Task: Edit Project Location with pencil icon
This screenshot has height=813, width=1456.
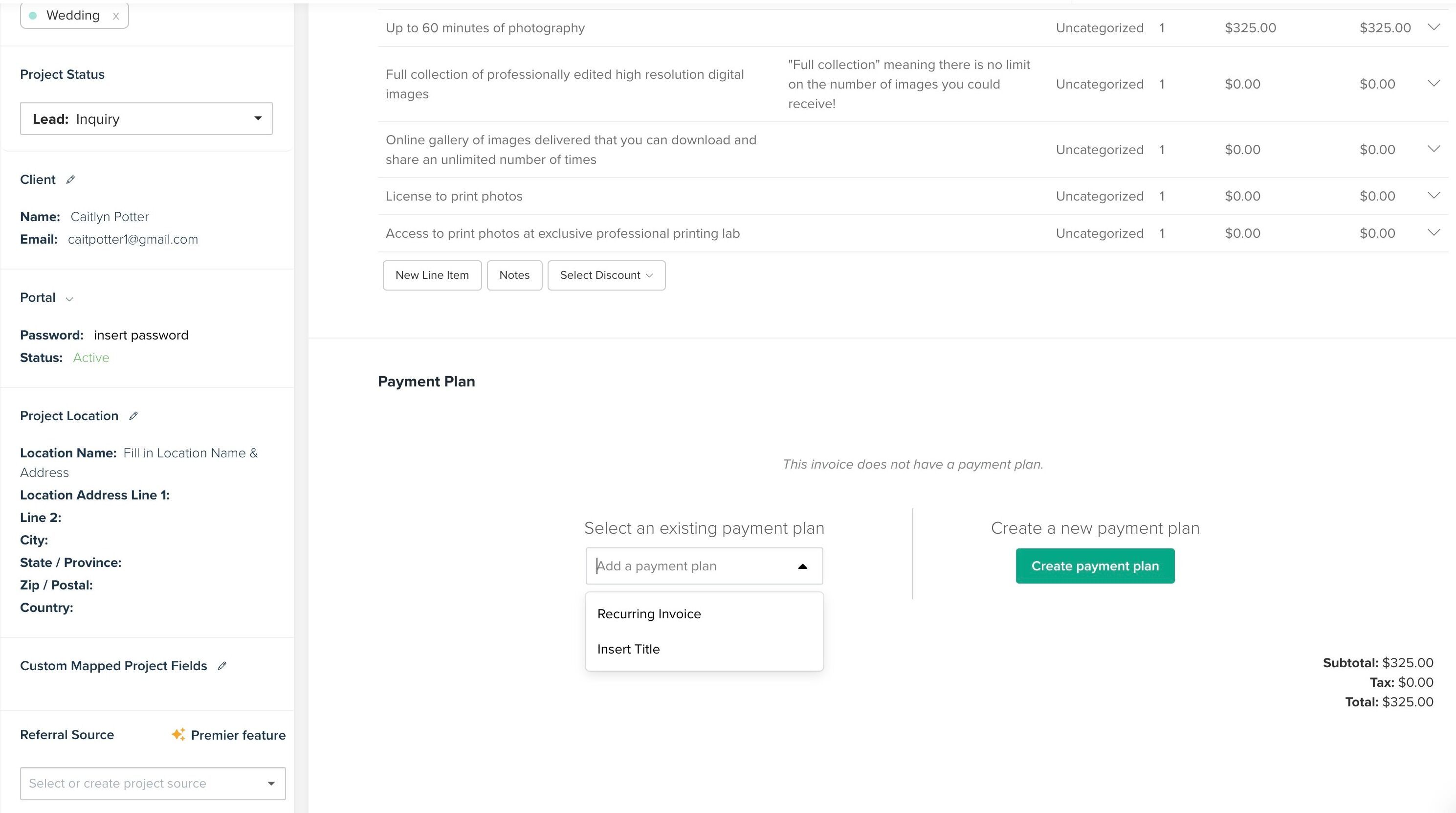Action: click(133, 416)
